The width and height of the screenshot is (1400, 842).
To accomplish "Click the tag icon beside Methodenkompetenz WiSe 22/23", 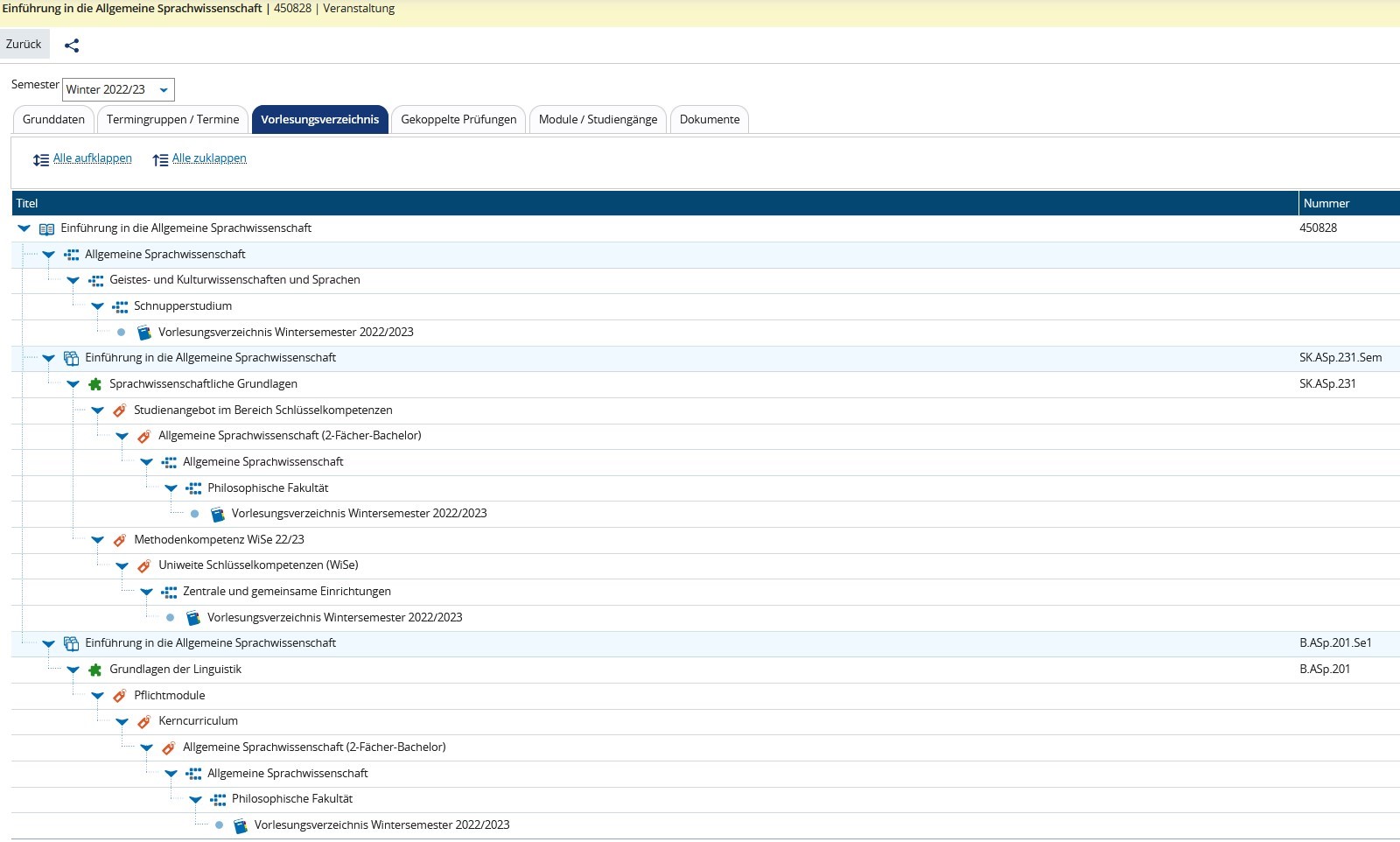I will 120,540.
